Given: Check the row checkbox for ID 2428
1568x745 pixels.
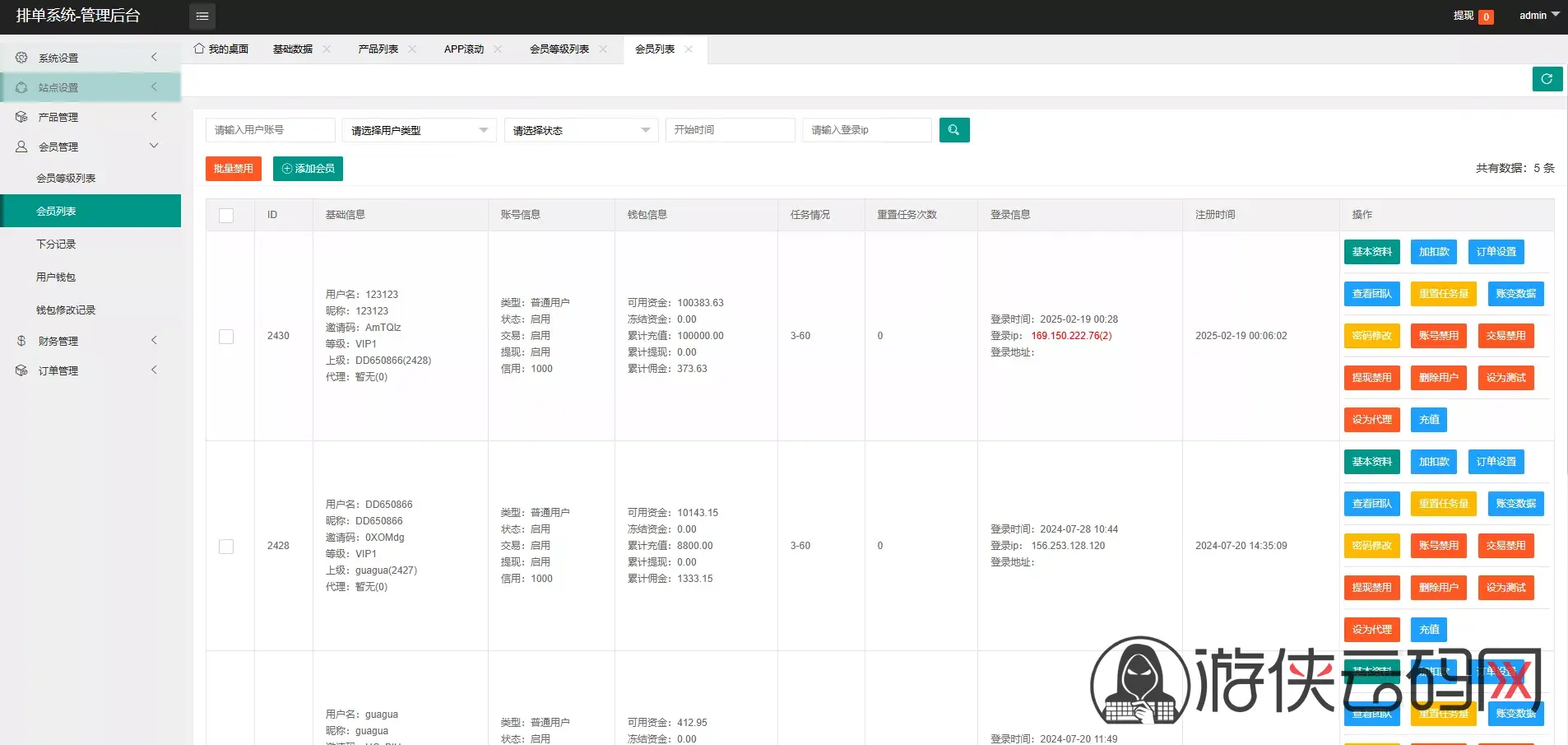Looking at the screenshot, I should pyautogui.click(x=226, y=547).
